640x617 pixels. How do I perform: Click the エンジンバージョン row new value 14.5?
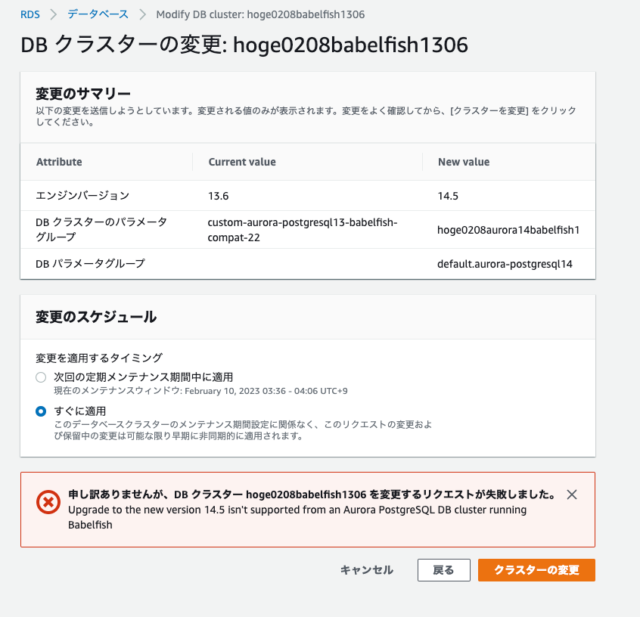[x=448, y=196]
